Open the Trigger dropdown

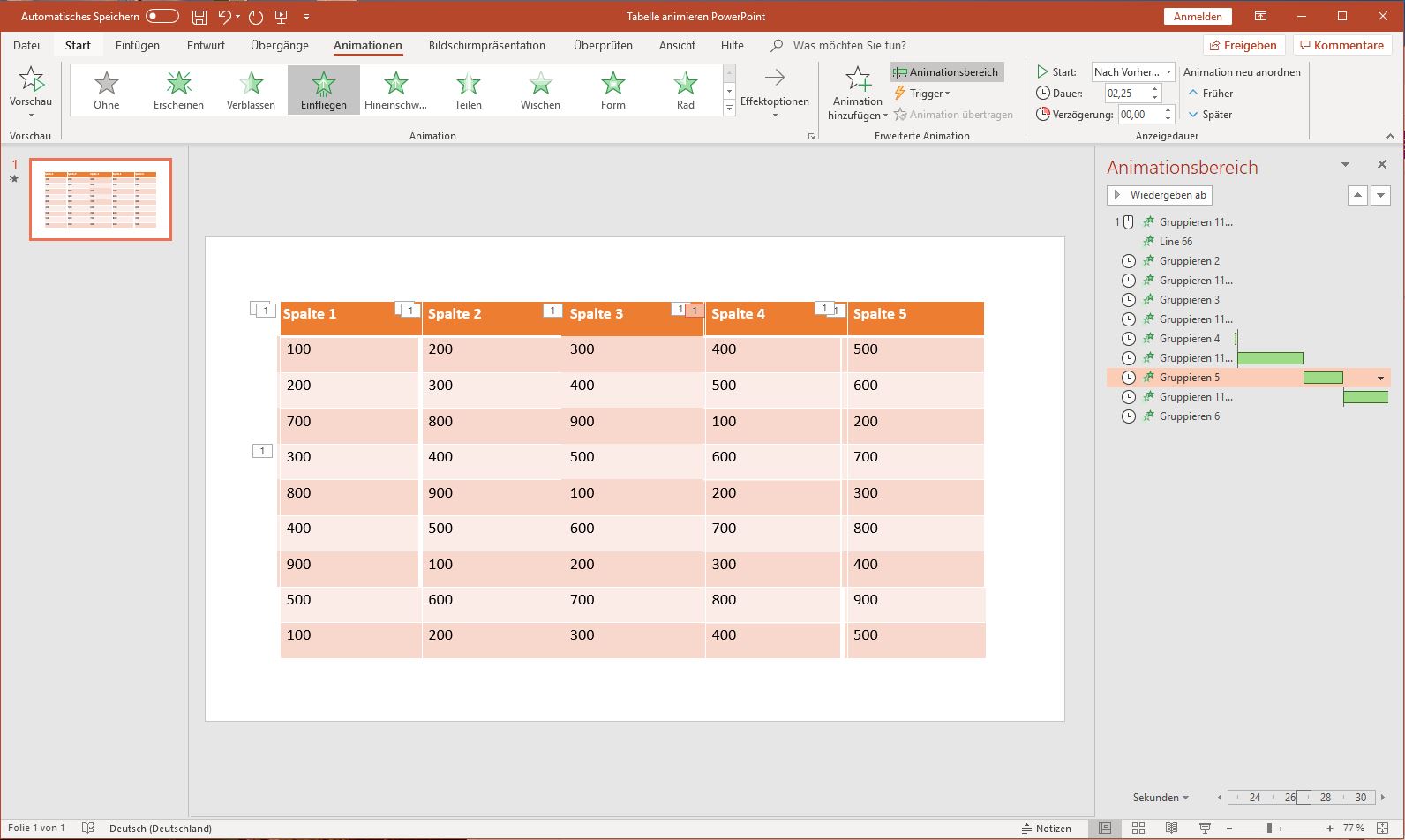(922, 94)
